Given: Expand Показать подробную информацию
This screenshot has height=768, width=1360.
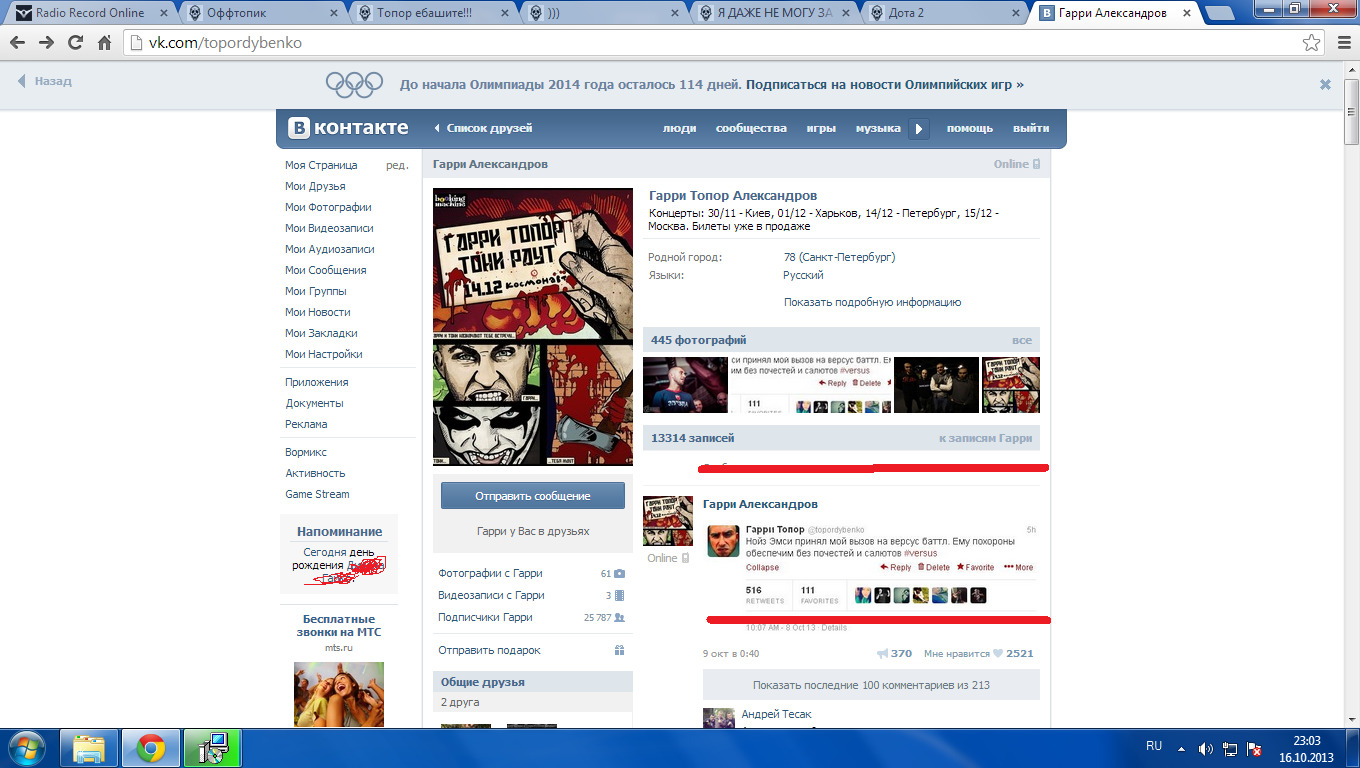Looking at the screenshot, I should click(x=872, y=302).
